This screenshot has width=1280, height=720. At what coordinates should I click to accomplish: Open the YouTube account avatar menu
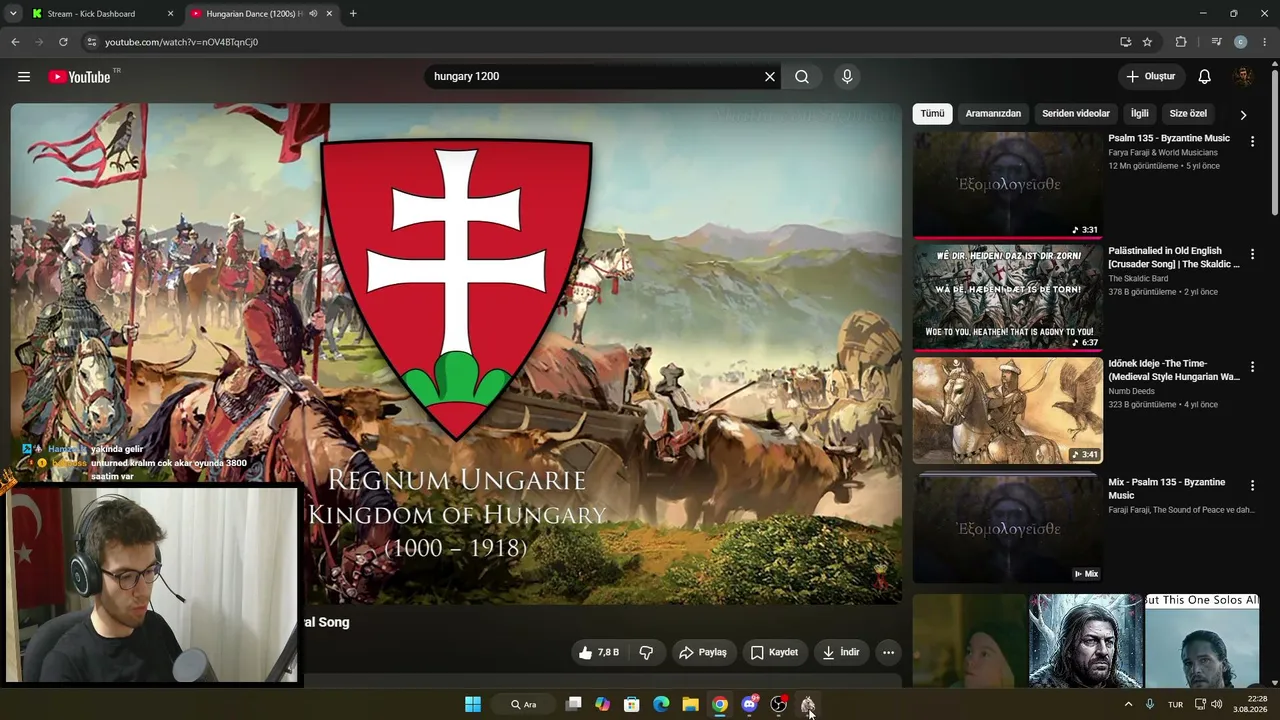(1243, 77)
